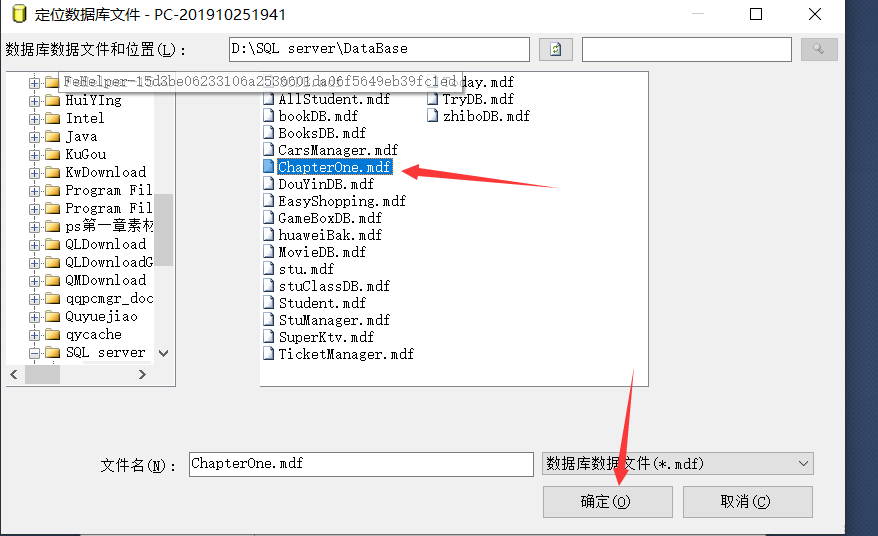Expand the HuiYIng folder node
Viewport: 878px width, 536px height.
(x=34, y=101)
